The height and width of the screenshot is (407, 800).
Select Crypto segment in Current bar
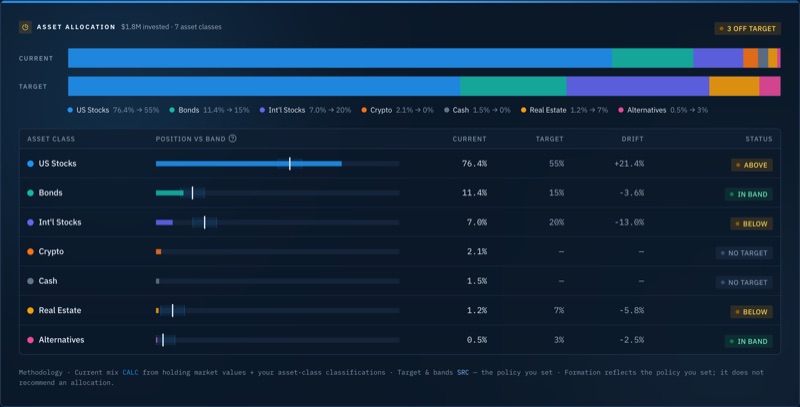coord(751,58)
